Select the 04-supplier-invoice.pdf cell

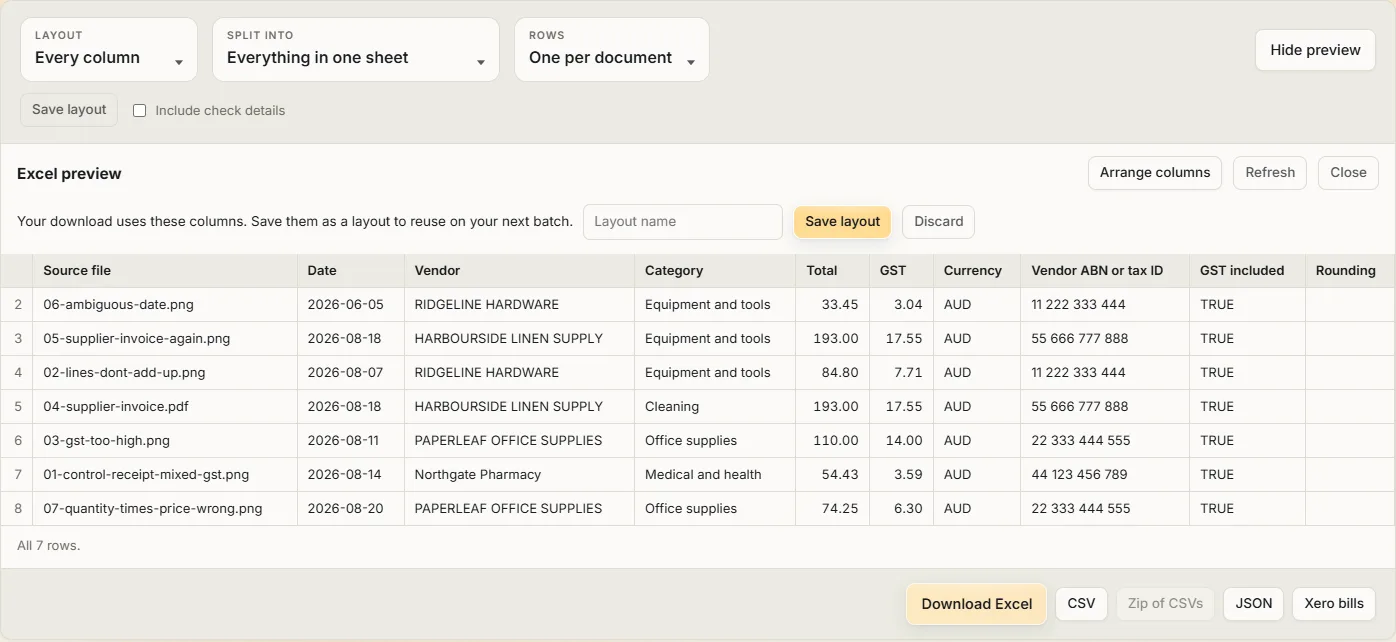(x=165, y=407)
